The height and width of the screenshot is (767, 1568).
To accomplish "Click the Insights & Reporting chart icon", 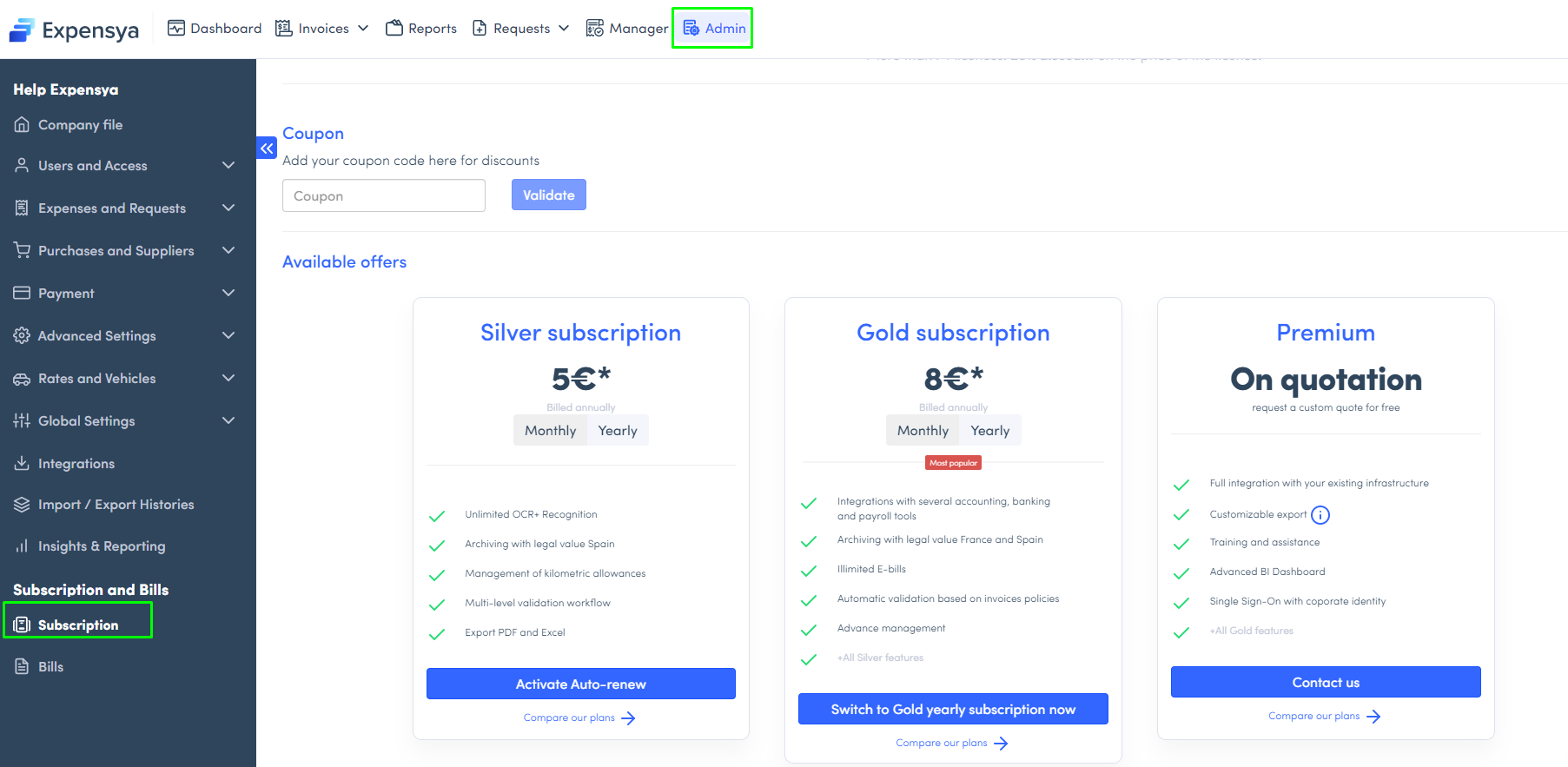I will (22, 546).
